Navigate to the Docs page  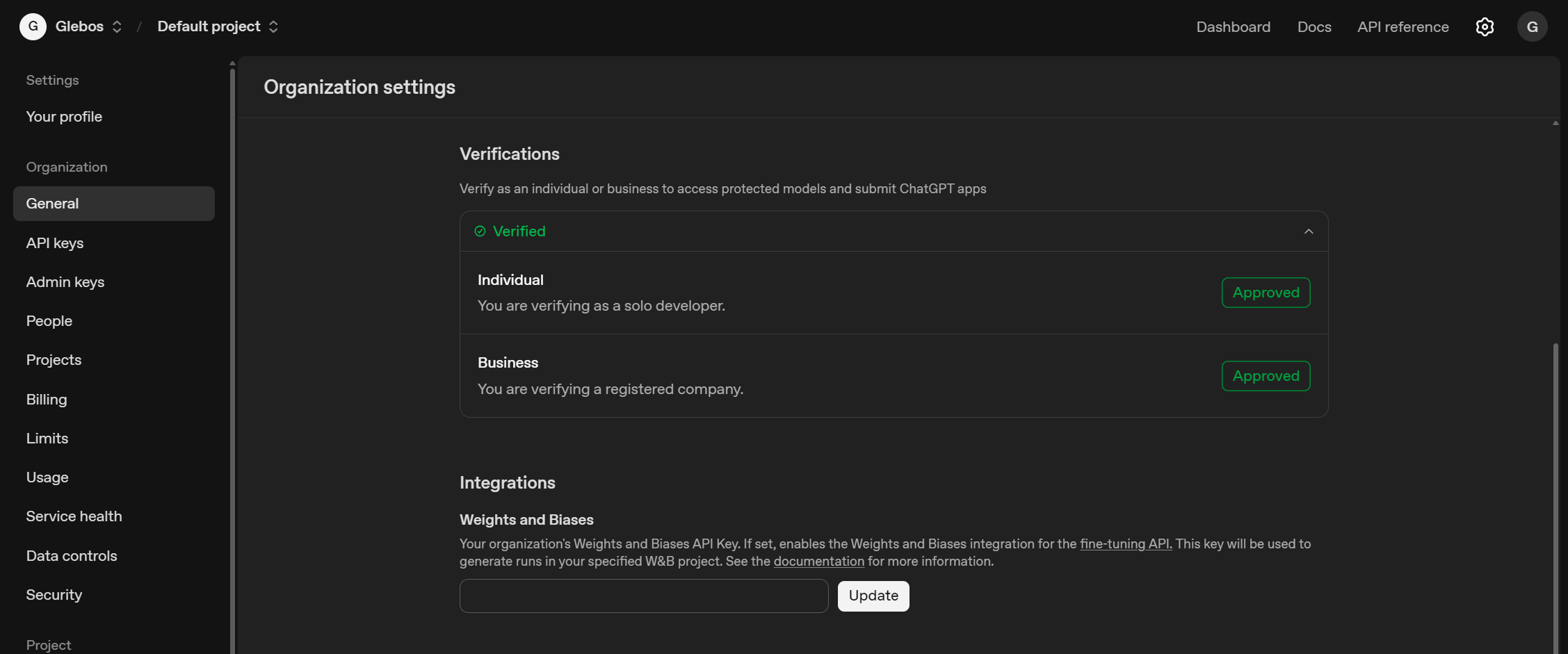pos(1314,26)
